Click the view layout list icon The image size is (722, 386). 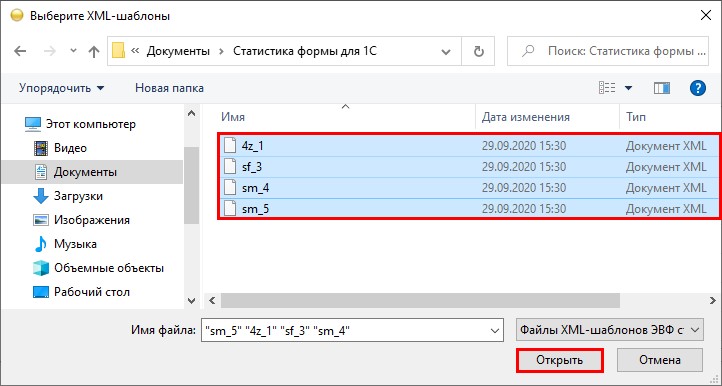[607, 88]
